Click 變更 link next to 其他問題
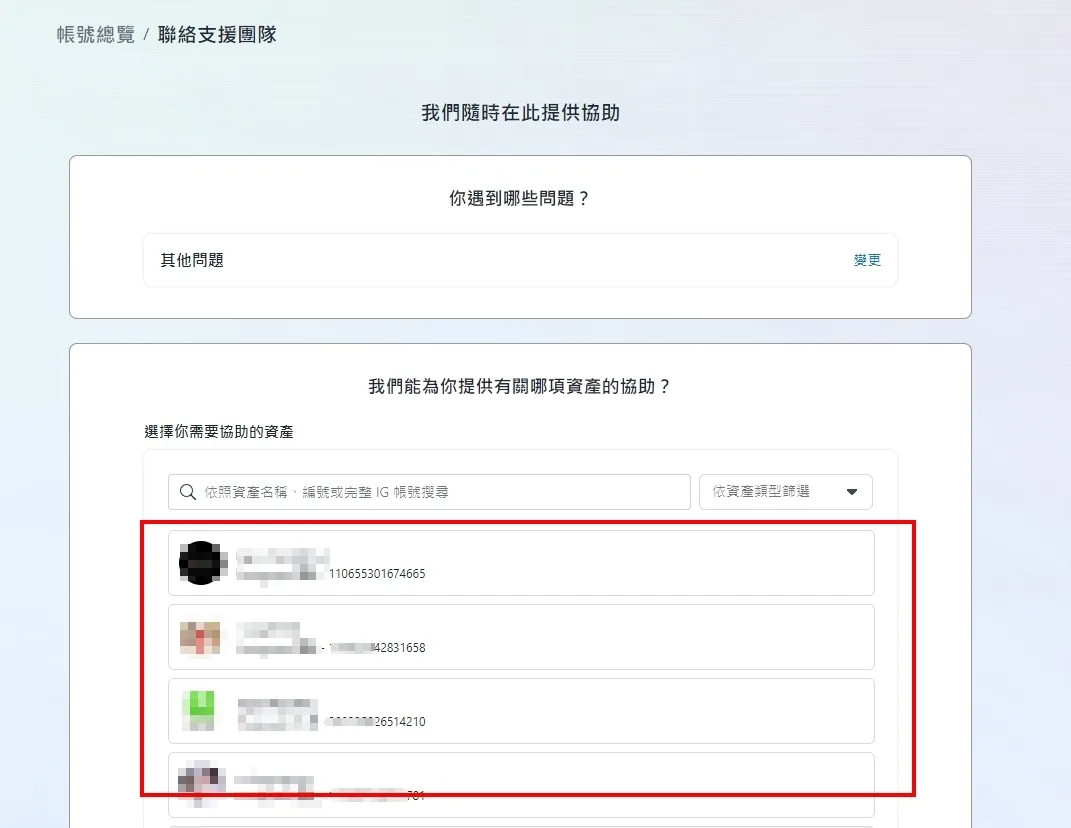Screen dimensions: 1071x828 click(x=867, y=260)
